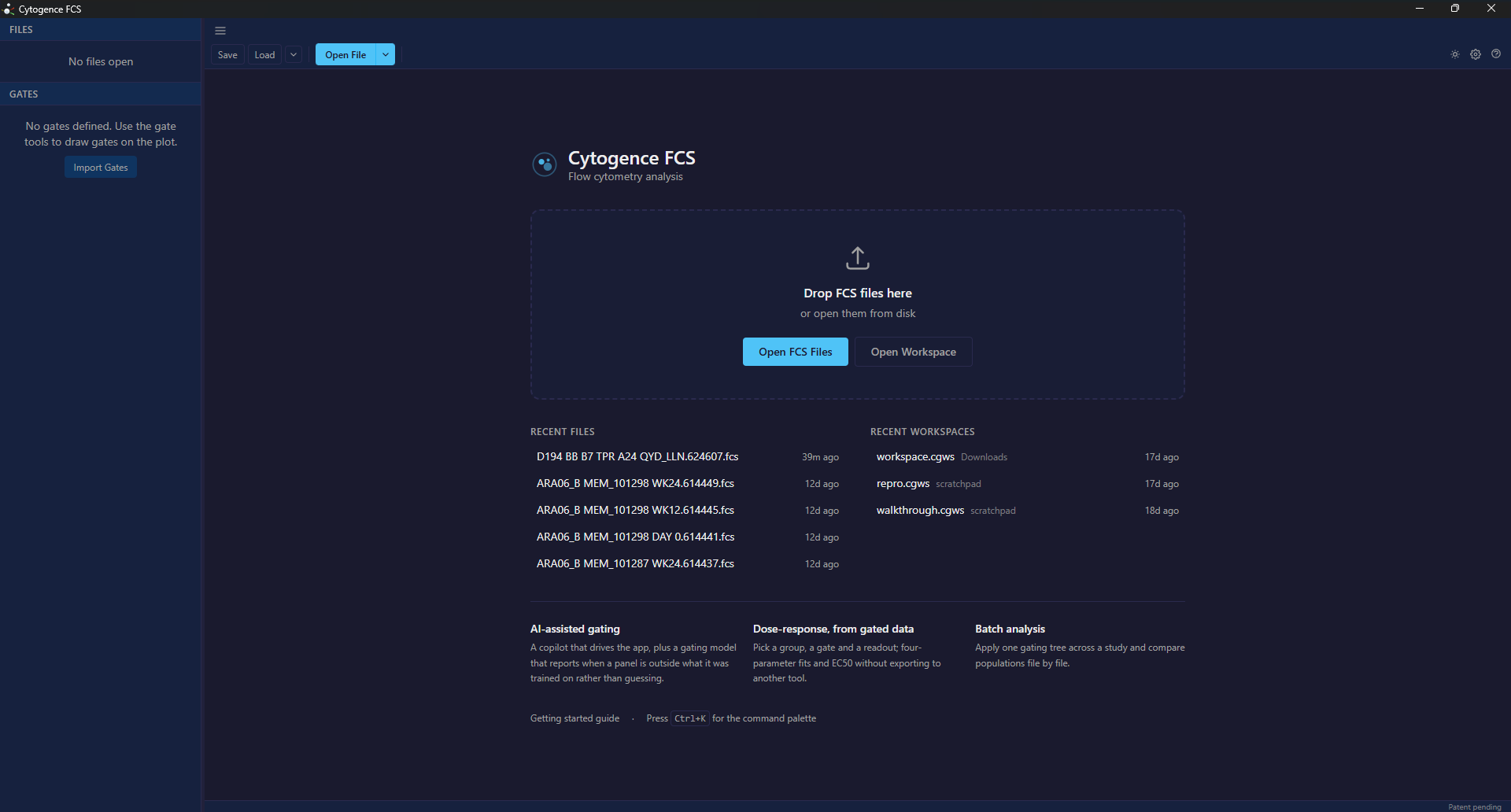Click the Cytogence FCS logo icon

click(545, 164)
